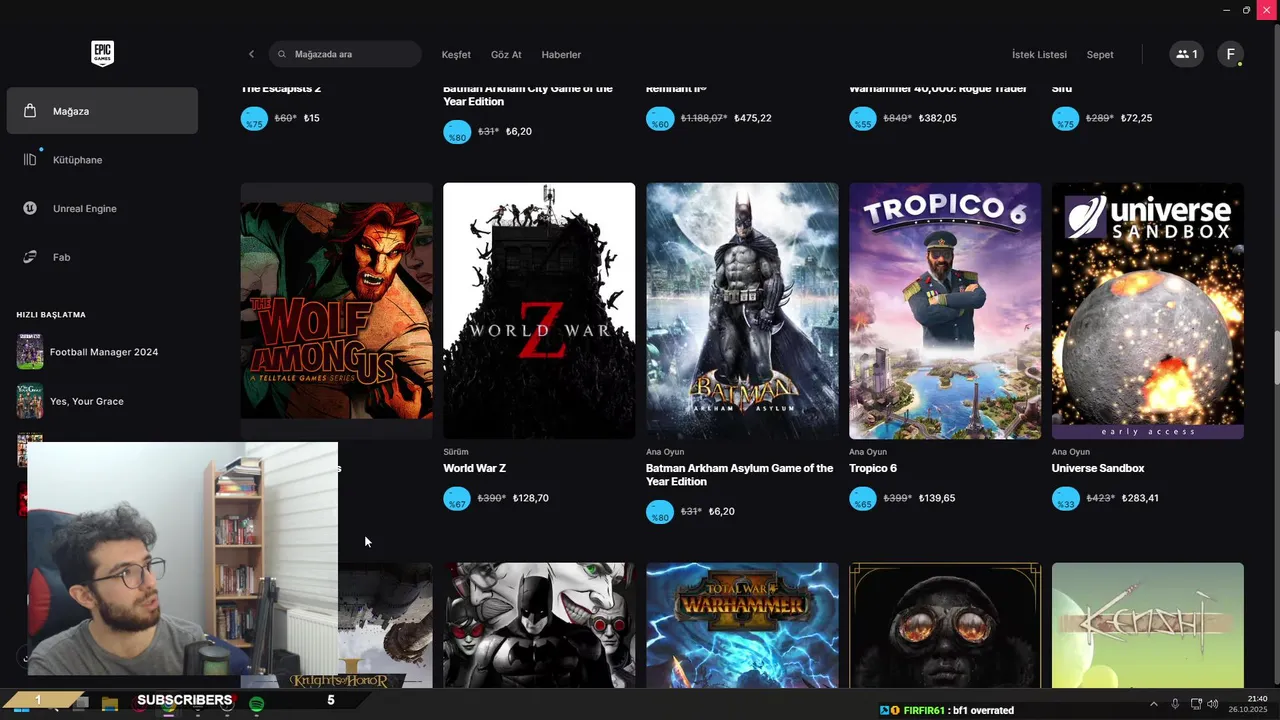1280x720 pixels.
Task: Open The Wolf Among Us cover art
Action: [x=336, y=311]
